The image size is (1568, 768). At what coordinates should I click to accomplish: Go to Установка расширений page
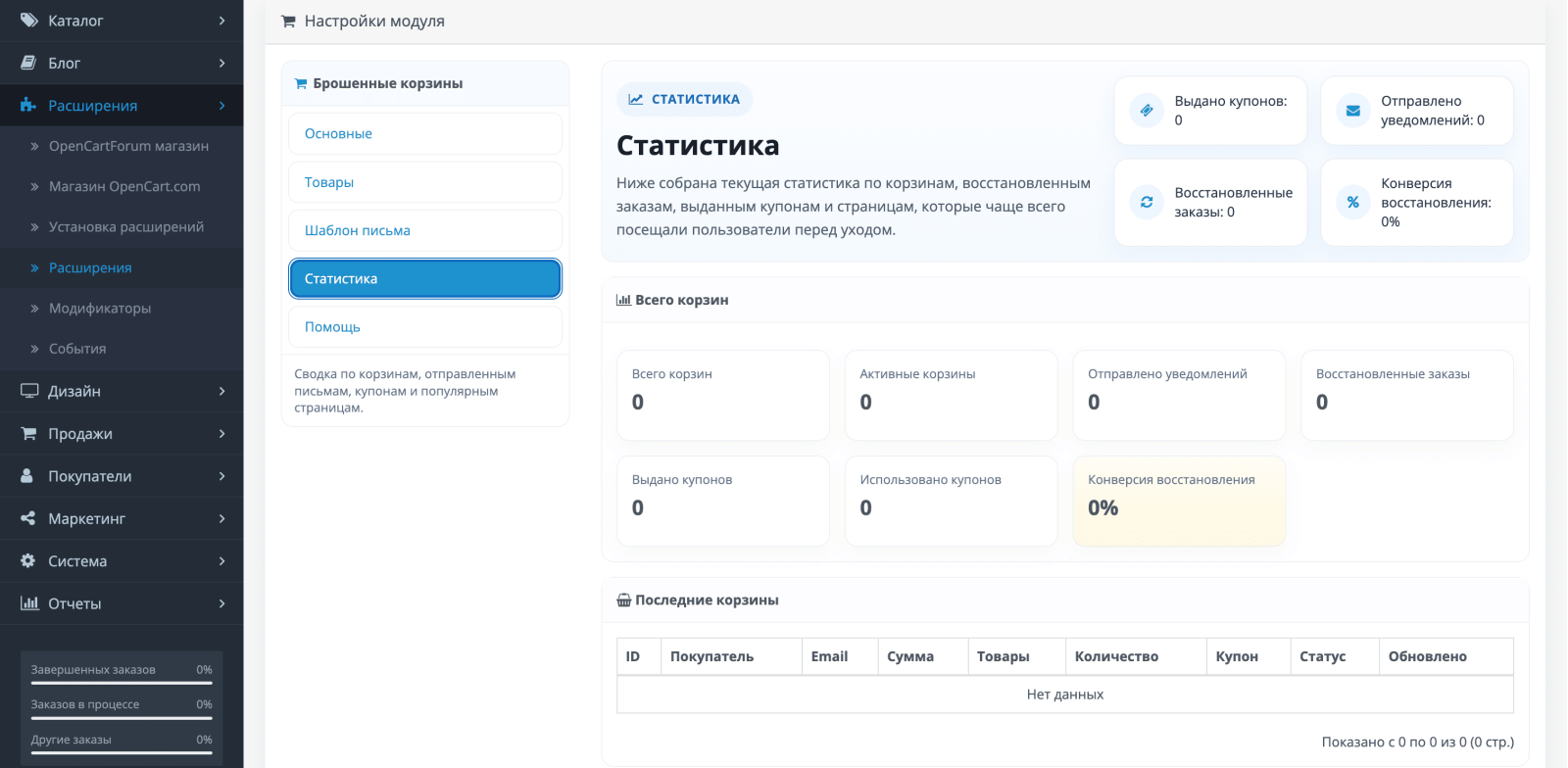(x=126, y=226)
